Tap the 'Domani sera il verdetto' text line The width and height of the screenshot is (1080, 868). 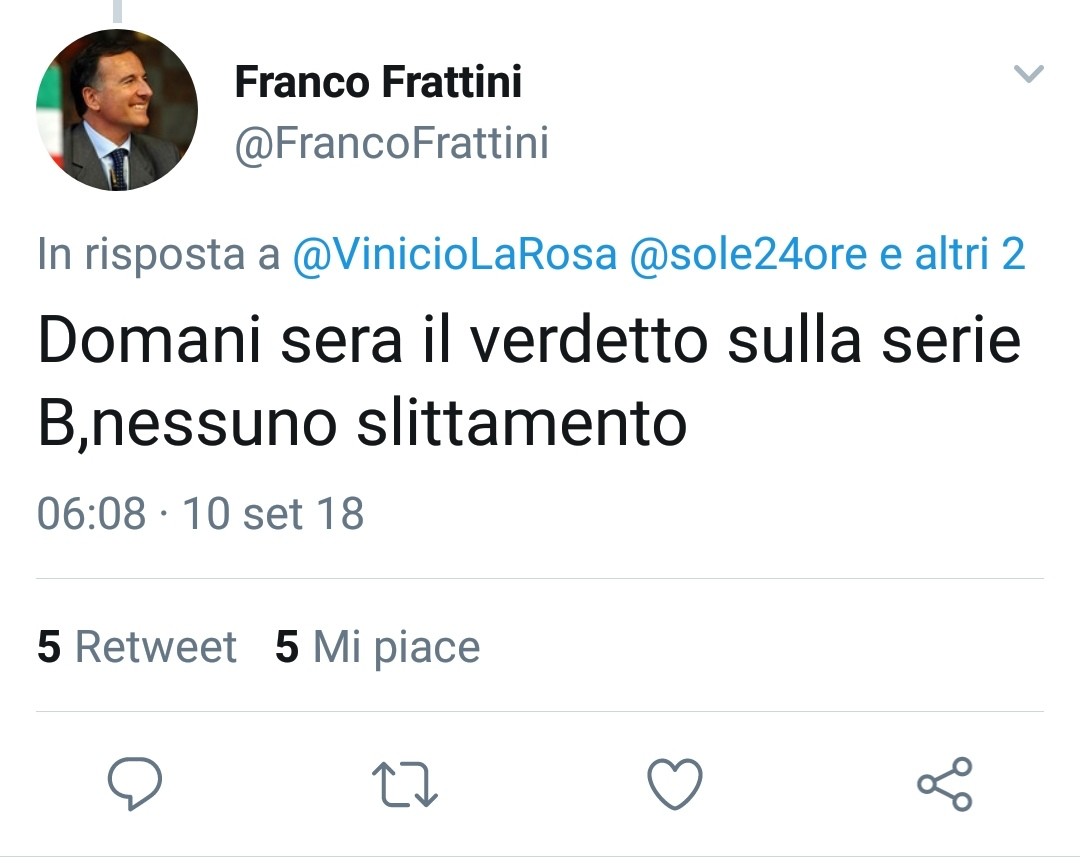528,341
